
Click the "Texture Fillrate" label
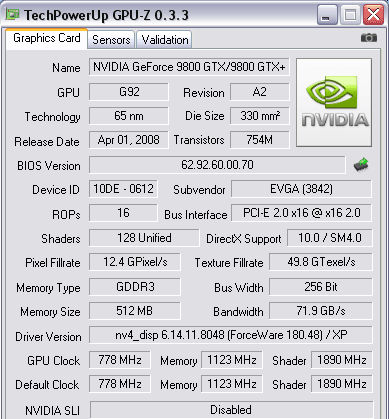point(229,263)
